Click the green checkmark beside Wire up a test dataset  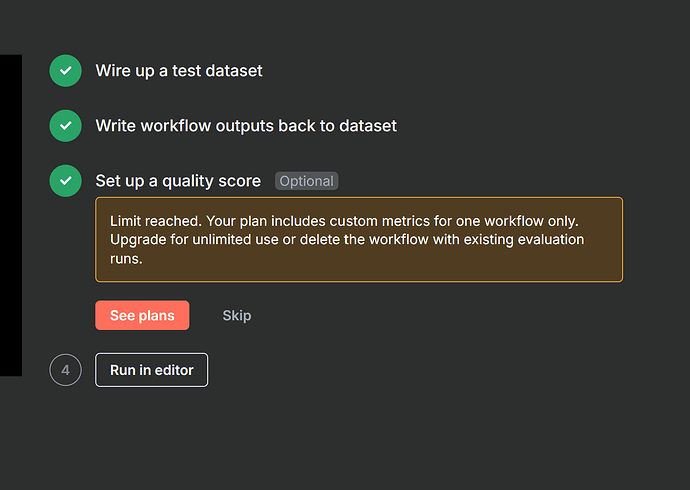pyautogui.click(x=66, y=71)
